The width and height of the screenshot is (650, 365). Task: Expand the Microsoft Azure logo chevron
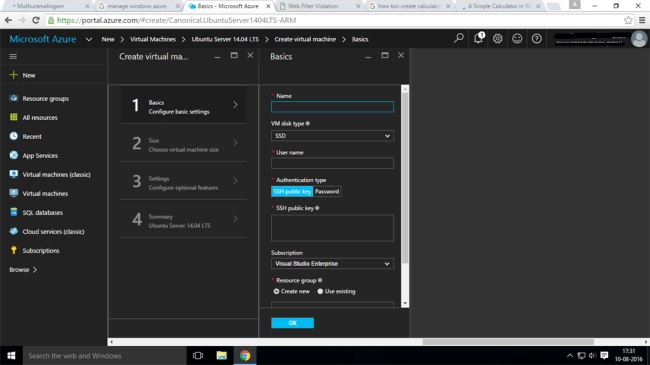click(89, 39)
